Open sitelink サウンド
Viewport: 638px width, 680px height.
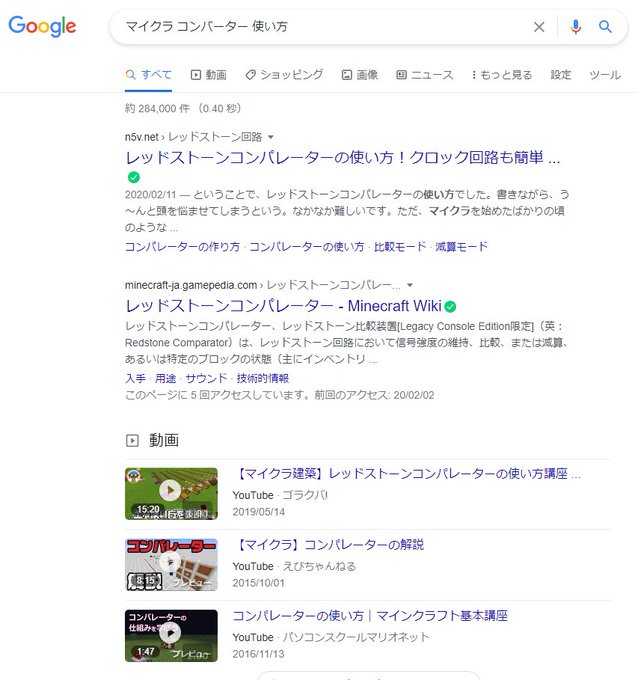click(x=206, y=379)
